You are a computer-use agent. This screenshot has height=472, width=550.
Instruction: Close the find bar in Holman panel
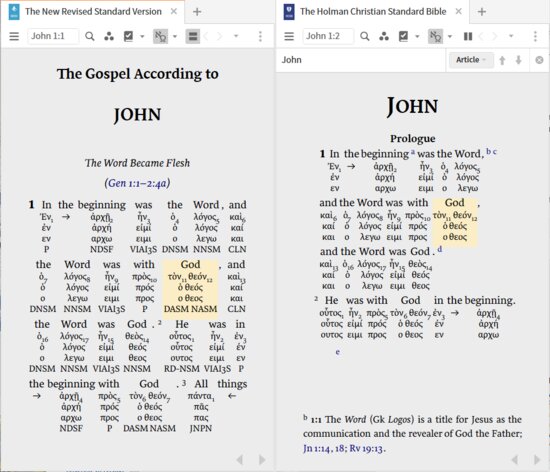(539, 60)
